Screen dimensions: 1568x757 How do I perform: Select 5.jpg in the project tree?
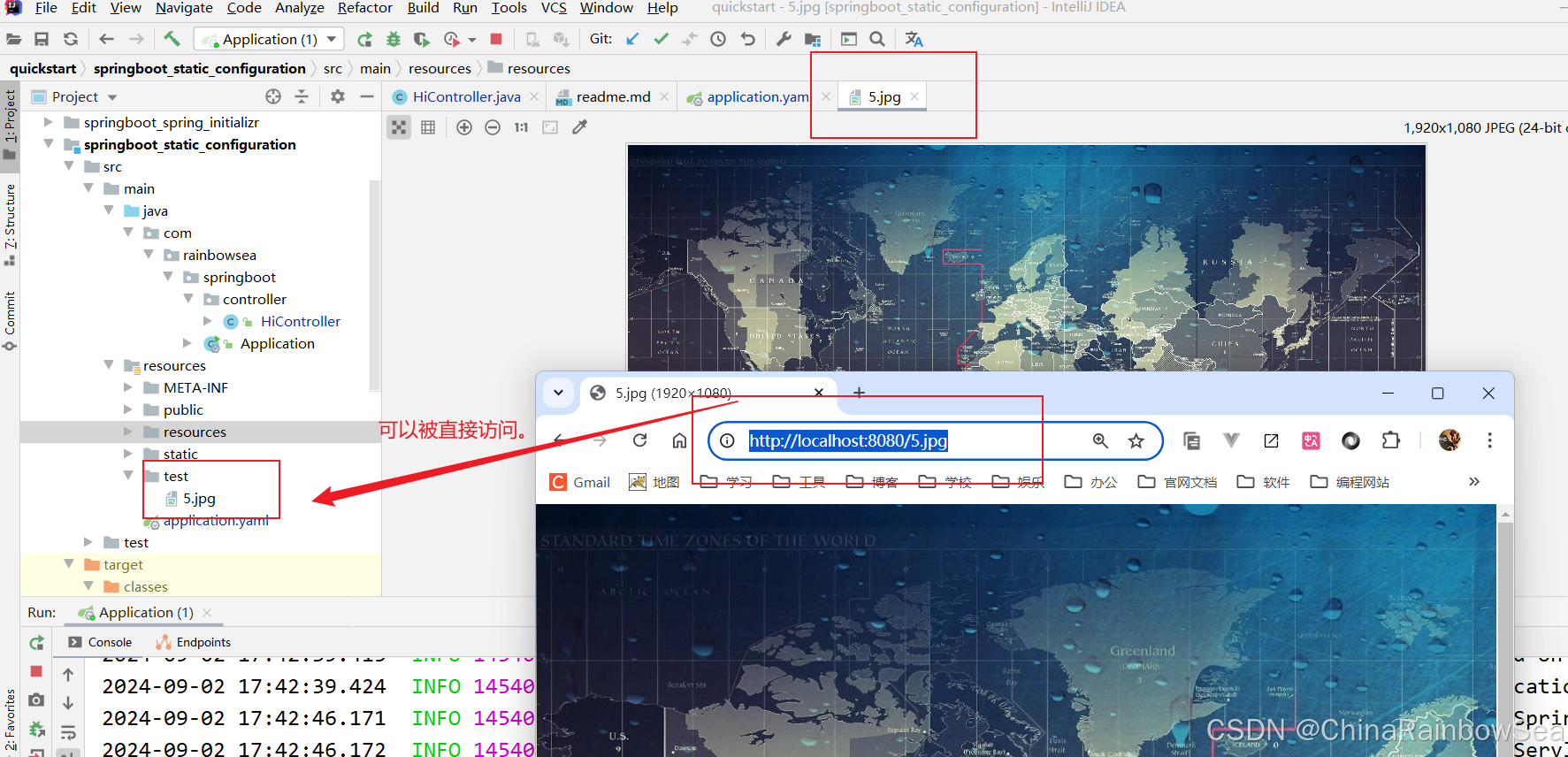[x=199, y=499]
